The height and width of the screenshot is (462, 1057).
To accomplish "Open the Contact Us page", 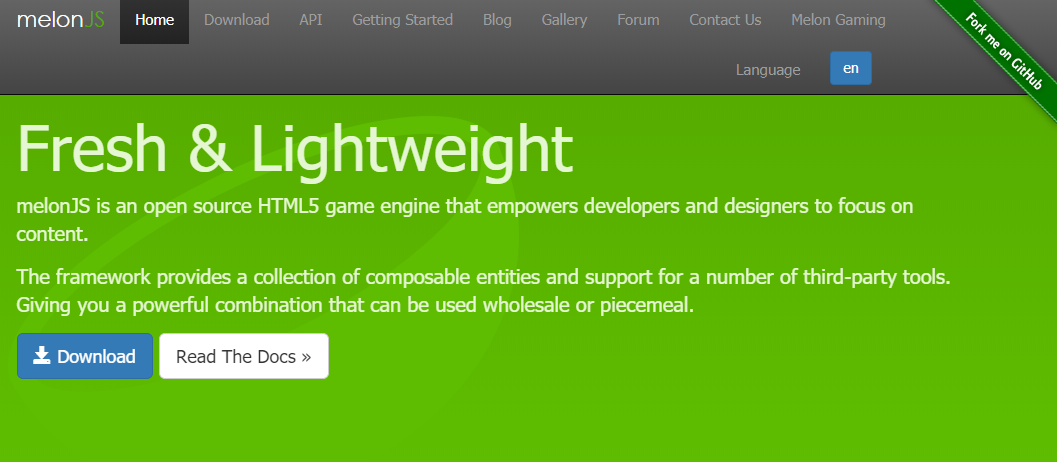I will tap(725, 20).
